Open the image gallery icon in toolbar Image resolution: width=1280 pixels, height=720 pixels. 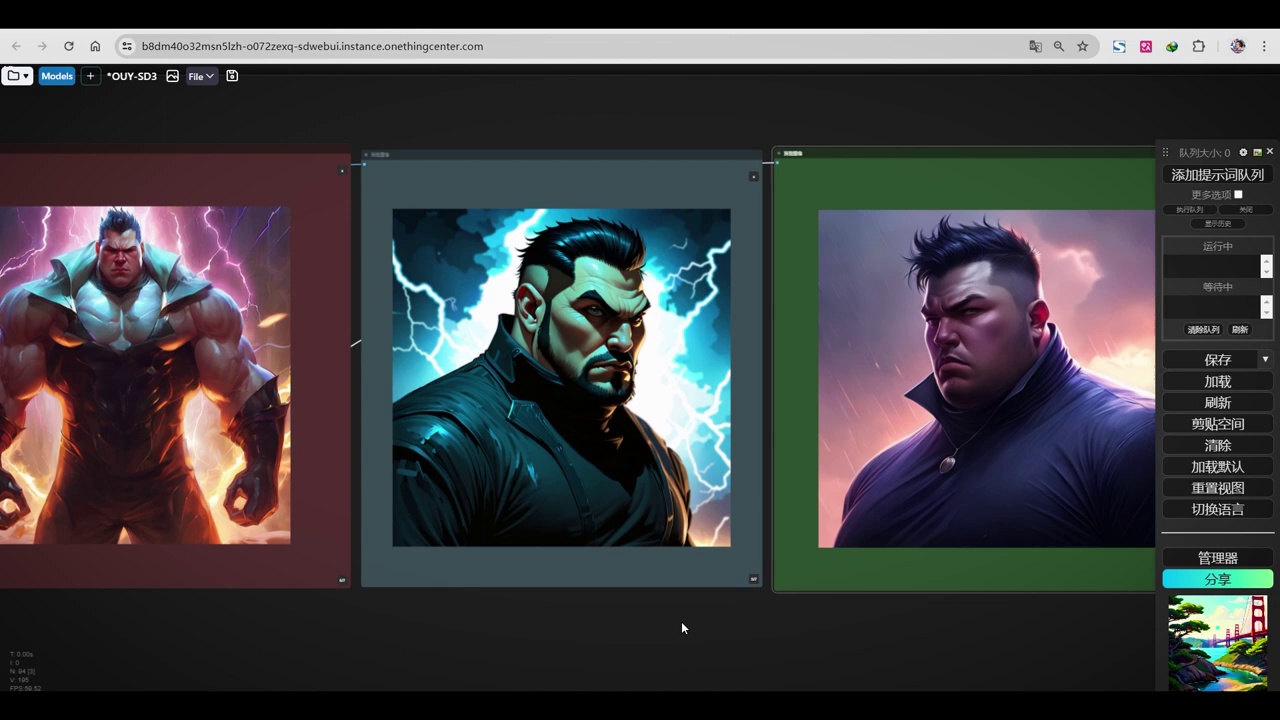click(x=173, y=76)
